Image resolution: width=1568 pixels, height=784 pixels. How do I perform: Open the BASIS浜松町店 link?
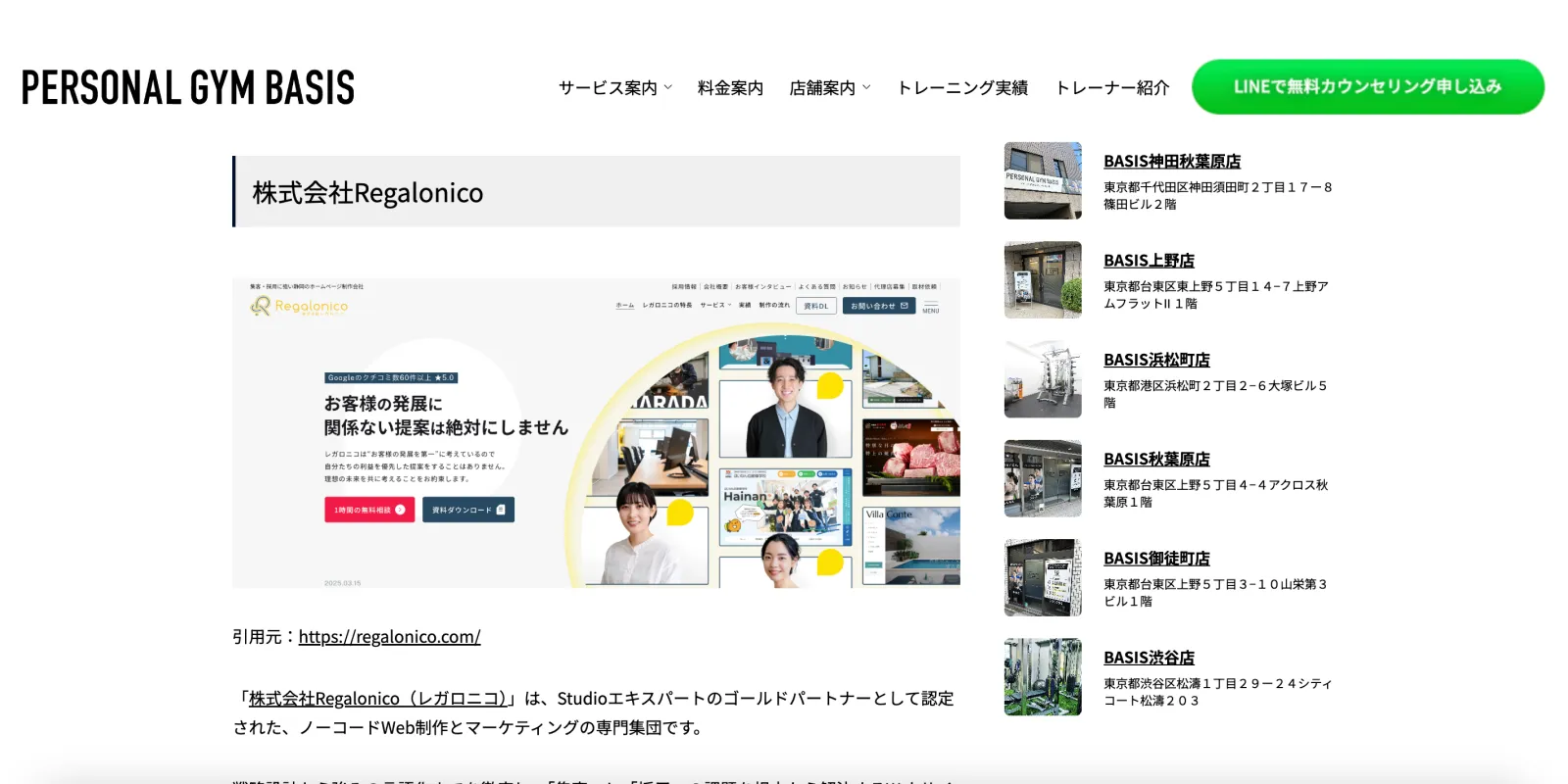point(1156,360)
